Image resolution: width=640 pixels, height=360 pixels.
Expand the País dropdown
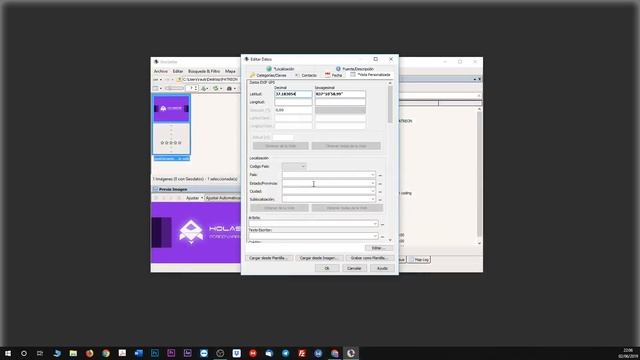point(372,175)
